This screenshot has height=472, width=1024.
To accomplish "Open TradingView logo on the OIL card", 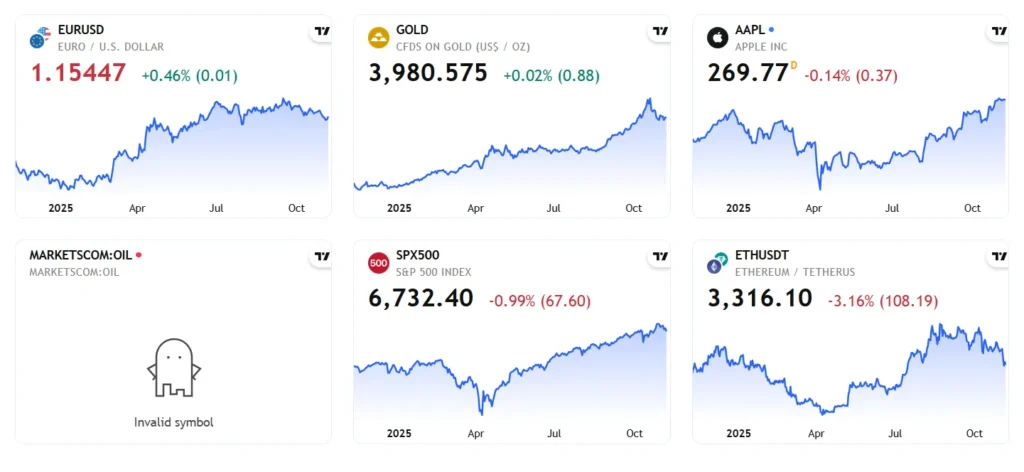I will tap(321, 257).
